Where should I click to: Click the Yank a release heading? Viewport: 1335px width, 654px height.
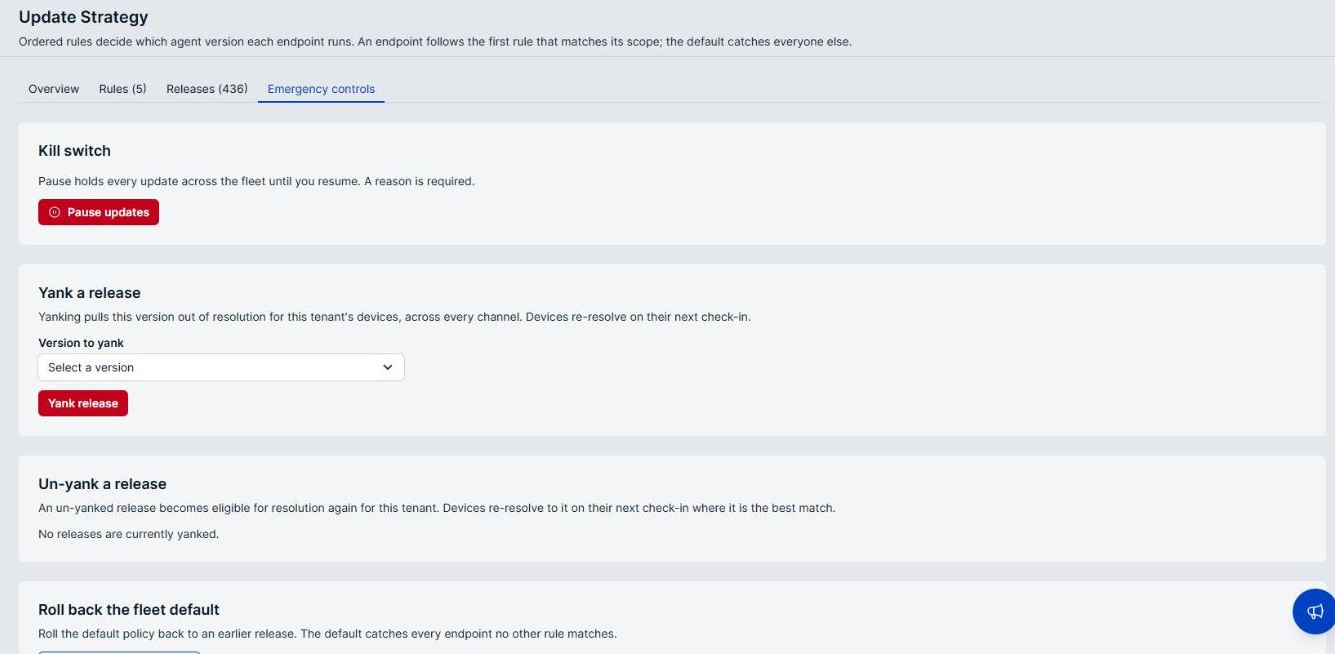[89, 293]
